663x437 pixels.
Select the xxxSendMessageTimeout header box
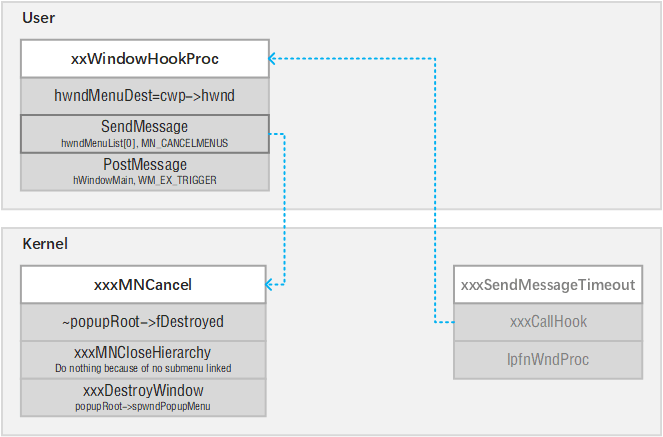point(547,284)
